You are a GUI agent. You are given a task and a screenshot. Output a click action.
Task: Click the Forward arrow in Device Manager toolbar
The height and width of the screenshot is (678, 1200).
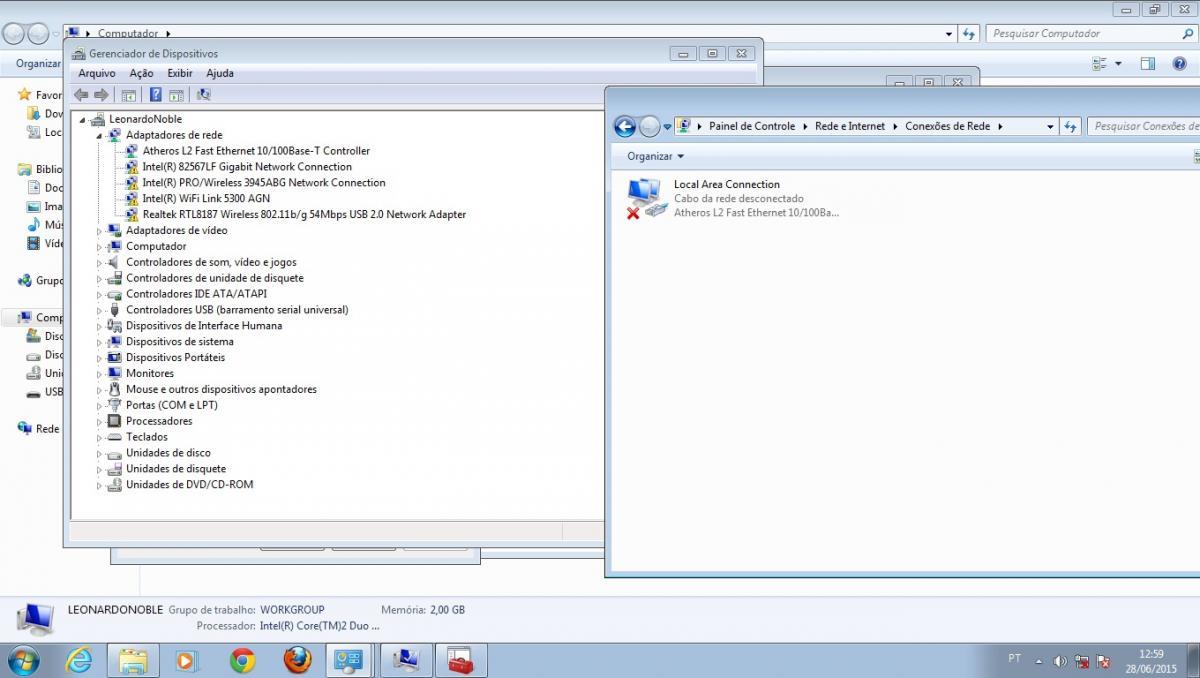coord(101,95)
